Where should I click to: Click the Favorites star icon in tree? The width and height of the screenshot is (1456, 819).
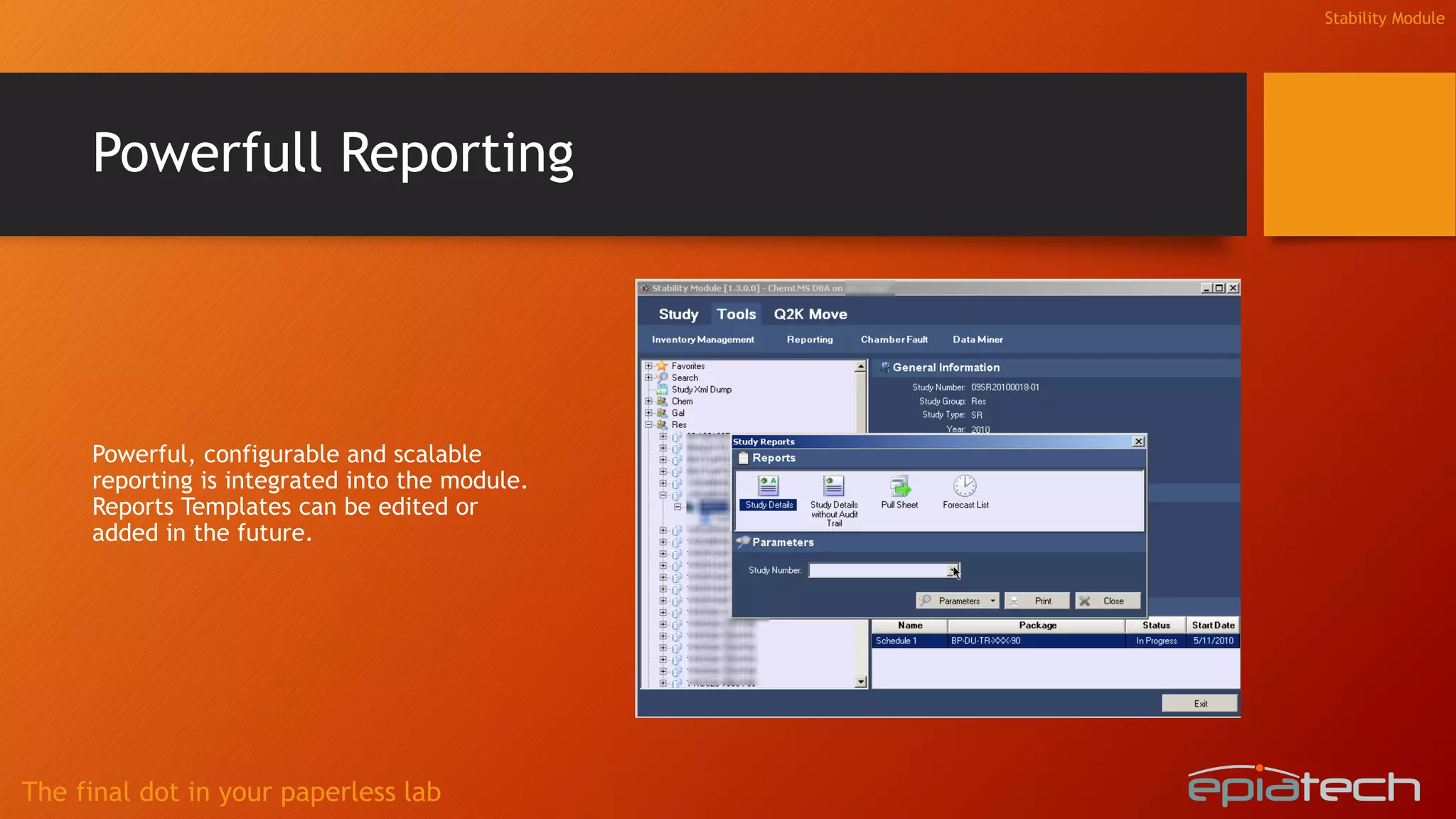click(662, 366)
